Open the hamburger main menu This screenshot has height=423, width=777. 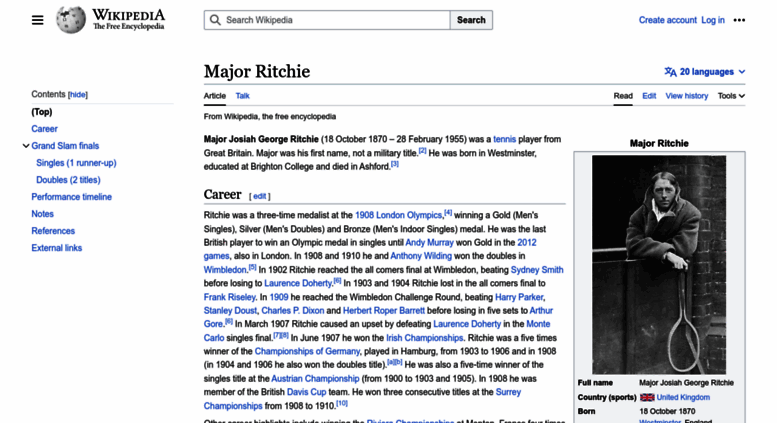tap(38, 20)
